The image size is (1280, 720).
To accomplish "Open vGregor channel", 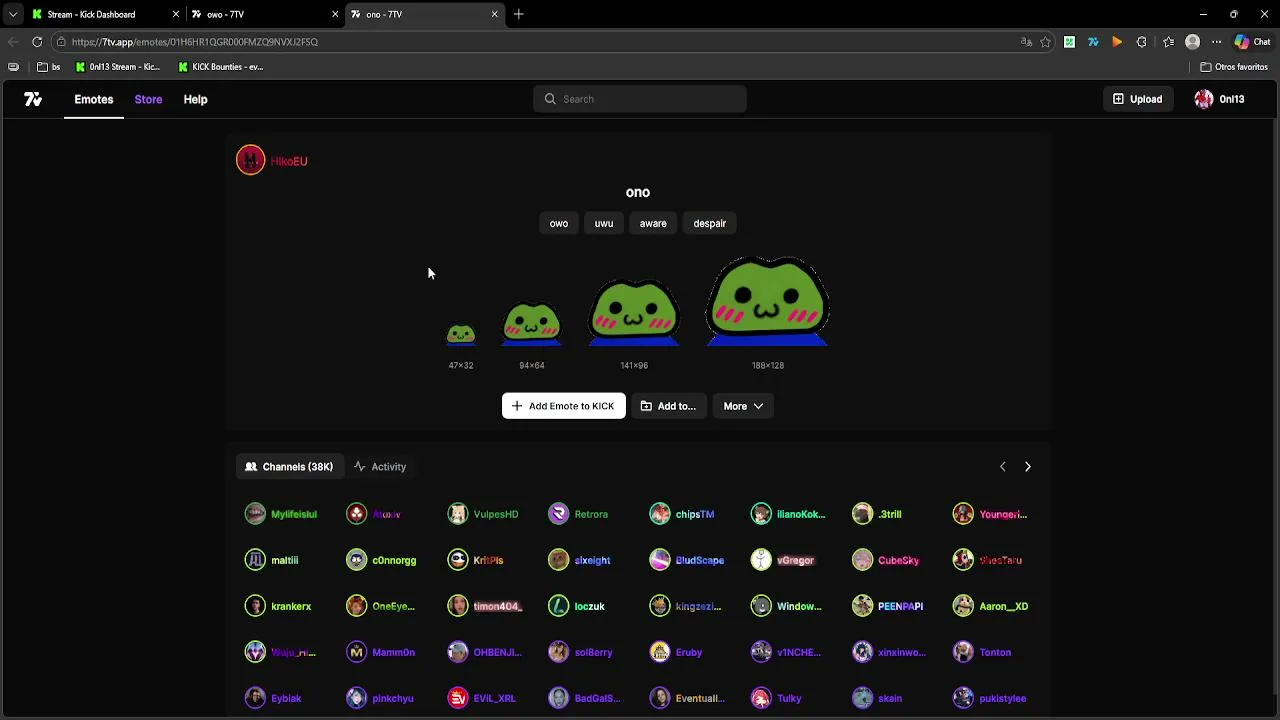I will point(785,560).
